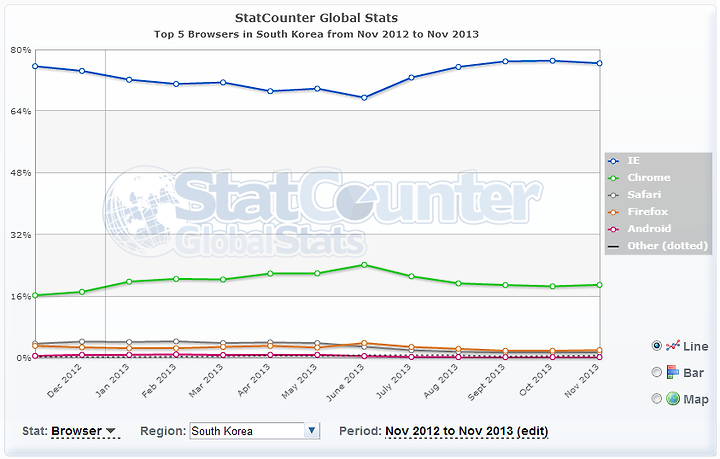Click the '64%' y-axis label
The image size is (720, 459).
point(21,111)
